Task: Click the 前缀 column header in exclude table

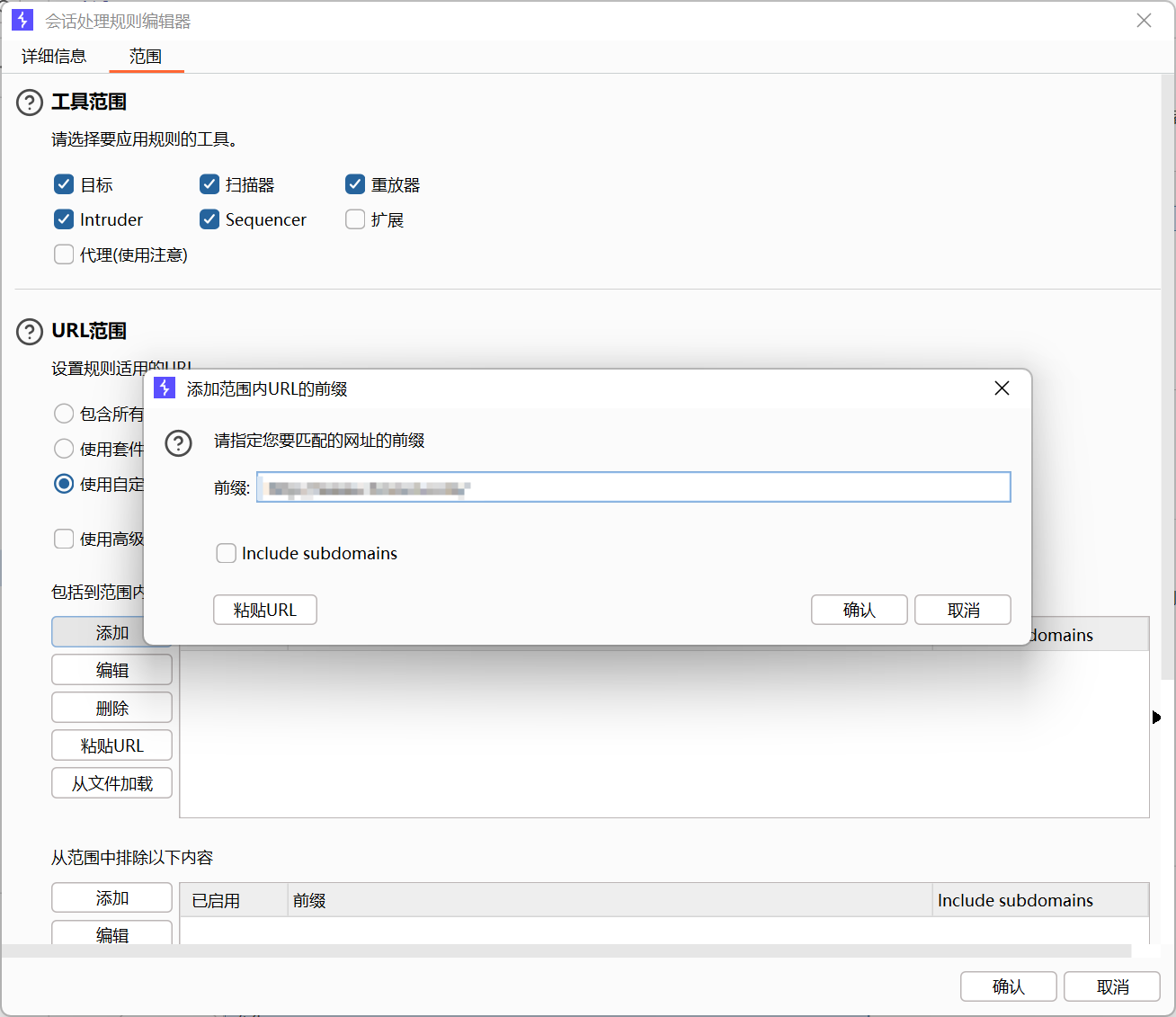Action: pos(610,900)
